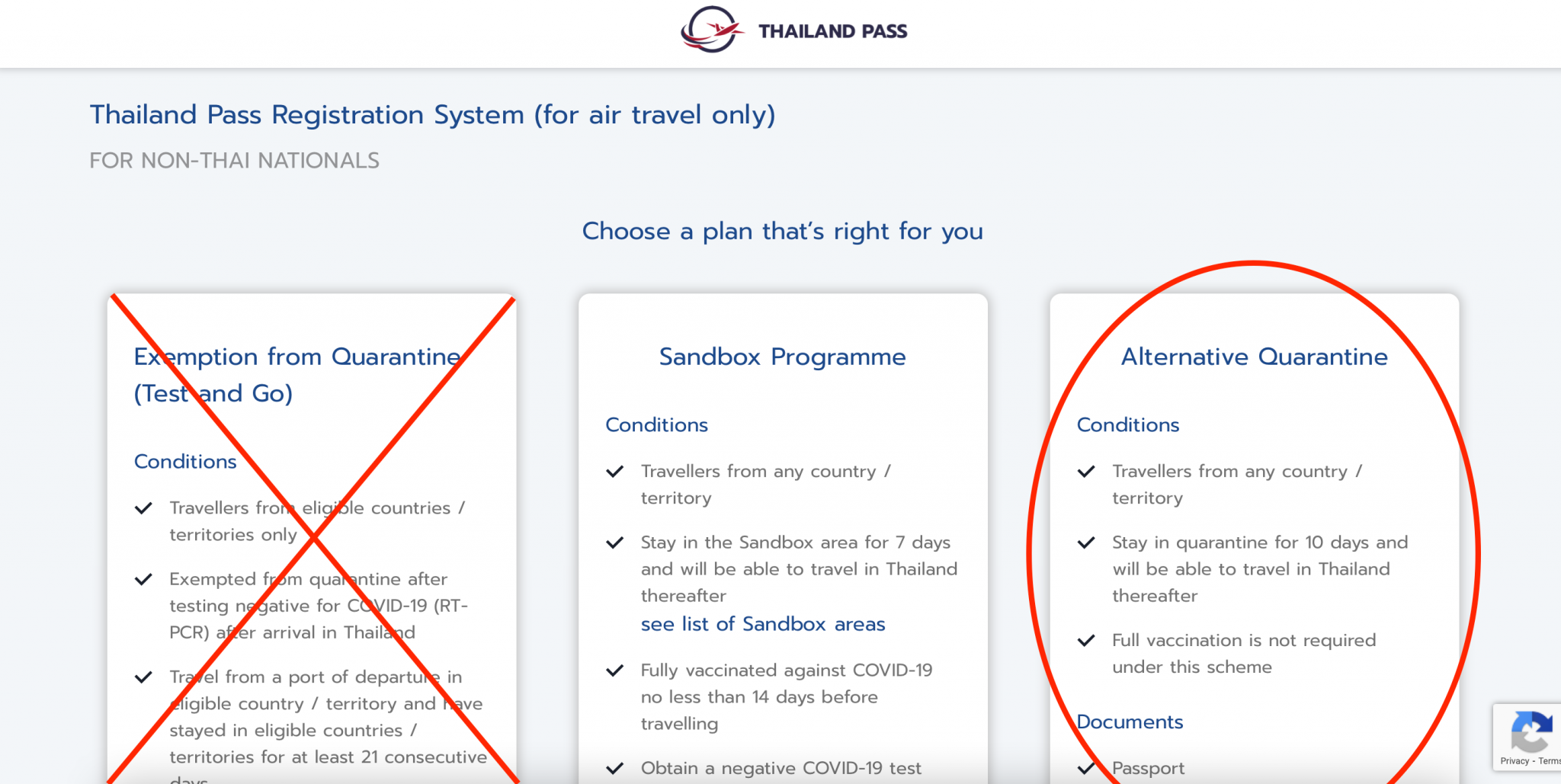The width and height of the screenshot is (1561, 784).
Task: Click Conditions heading in Sandbox Programme card
Action: [x=656, y=424]
